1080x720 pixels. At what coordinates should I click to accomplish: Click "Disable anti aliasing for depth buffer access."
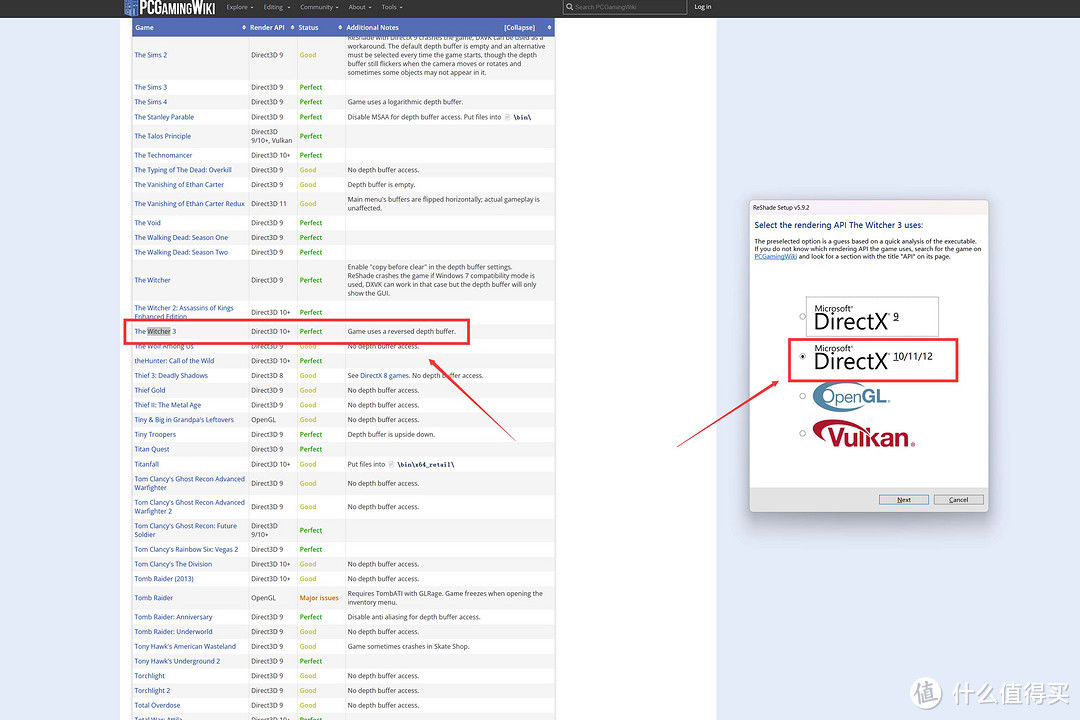coord(414,617)
